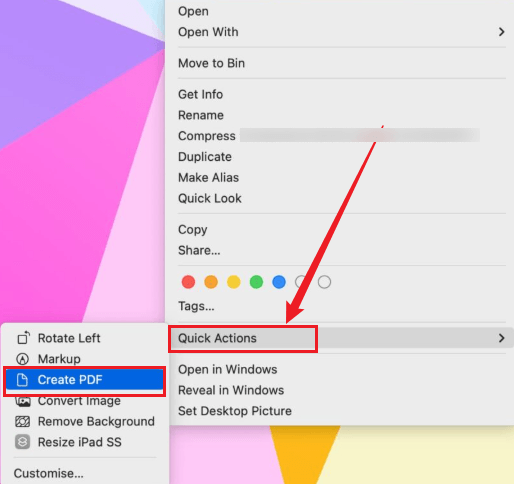Choose Copy from the menu
514x484 pixels.
[193, 230]
